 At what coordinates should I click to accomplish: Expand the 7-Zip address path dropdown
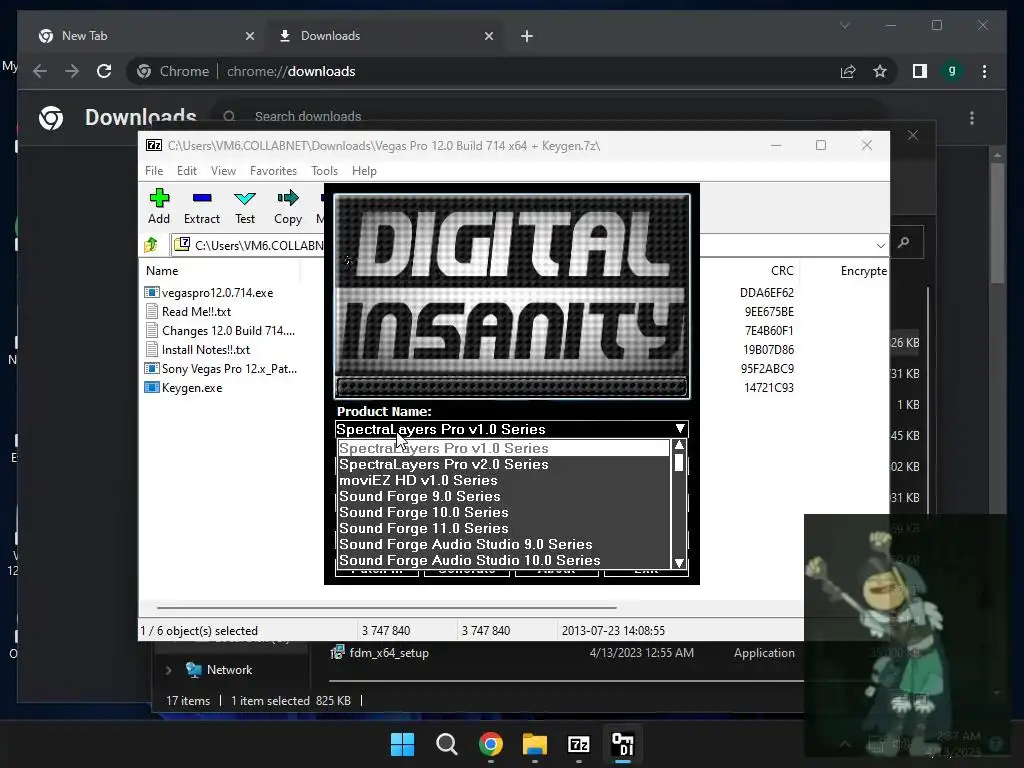[x=880, y=246]
